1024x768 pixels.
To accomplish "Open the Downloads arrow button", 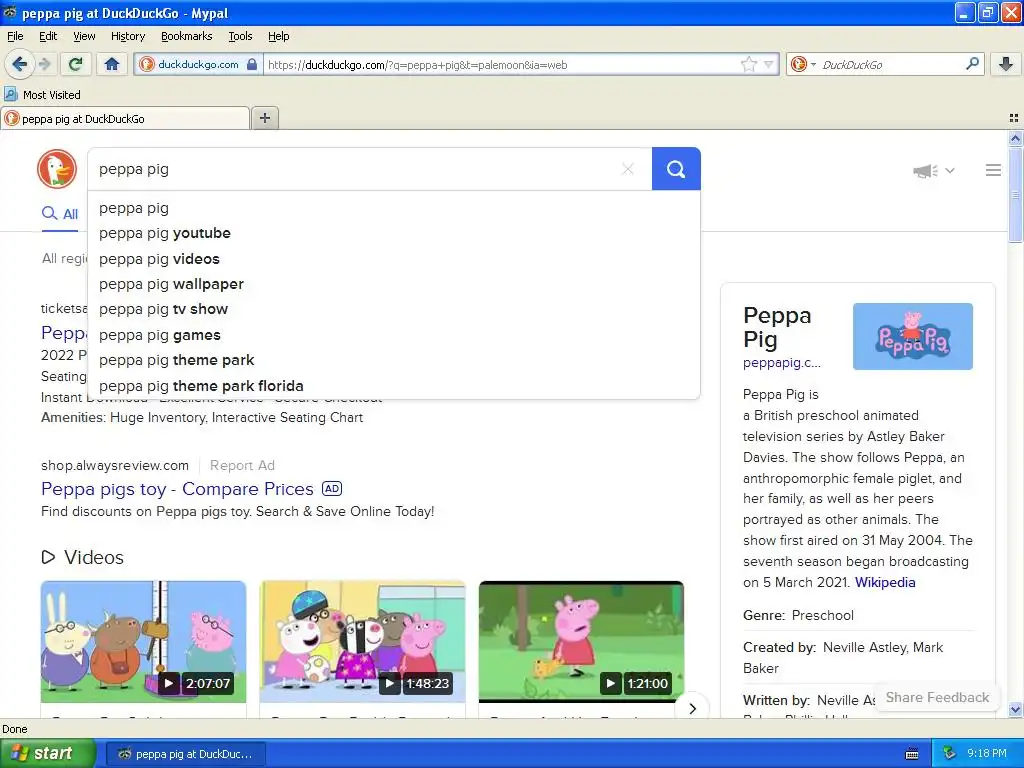I will coord(1006,64).
